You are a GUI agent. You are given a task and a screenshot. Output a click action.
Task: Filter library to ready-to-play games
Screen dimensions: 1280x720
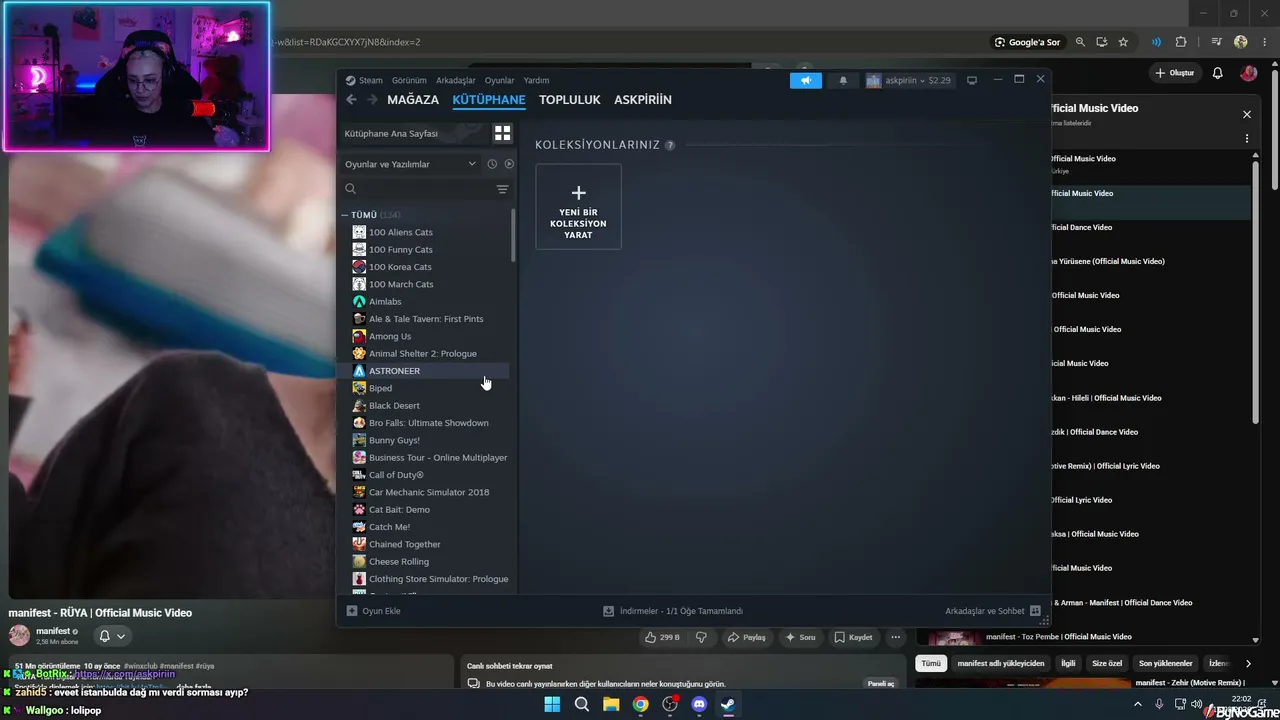click(509, 164)
